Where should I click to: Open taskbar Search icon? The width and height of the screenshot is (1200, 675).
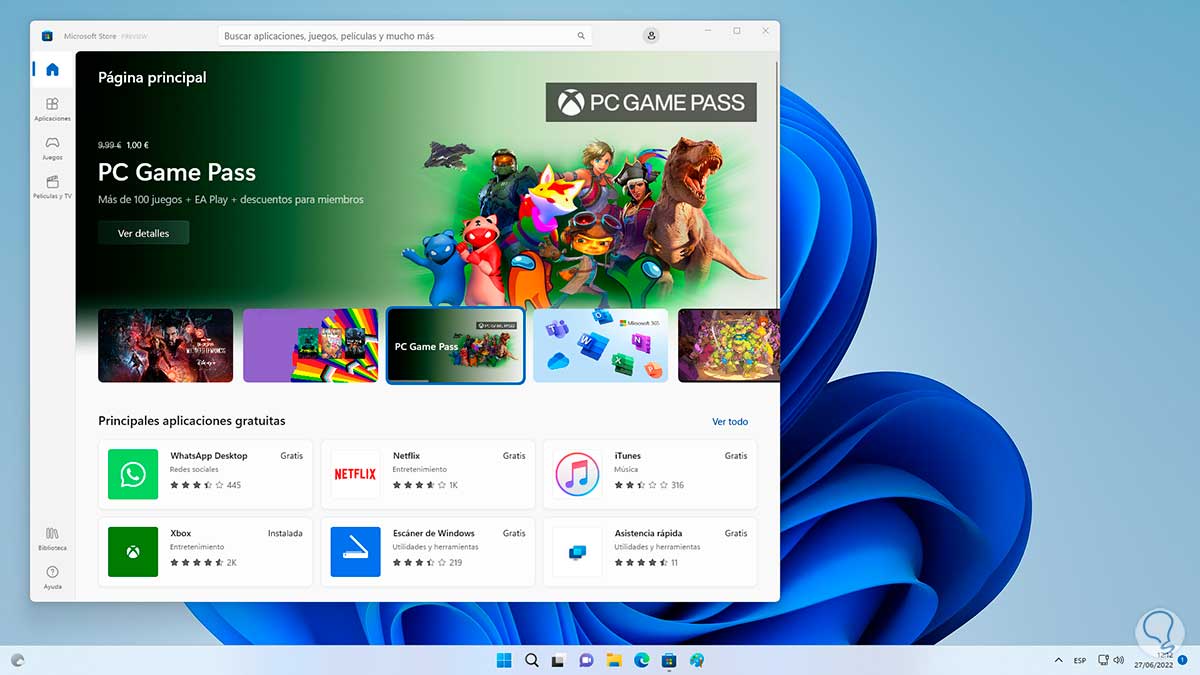[532, 660]
